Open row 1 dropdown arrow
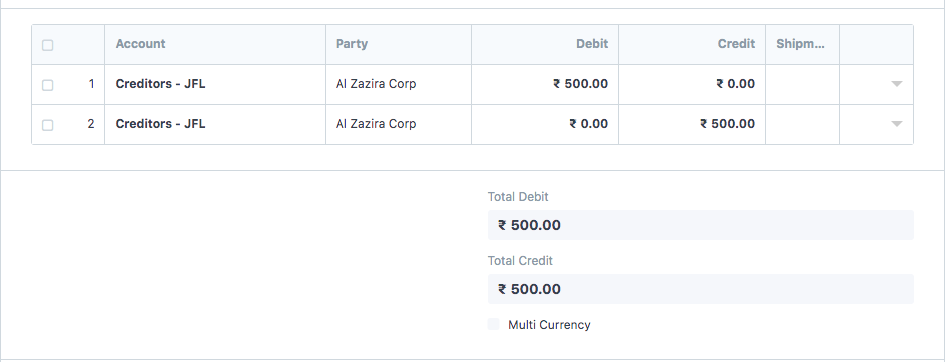Viewport: 945px width, 362px height. coord(896,84)
